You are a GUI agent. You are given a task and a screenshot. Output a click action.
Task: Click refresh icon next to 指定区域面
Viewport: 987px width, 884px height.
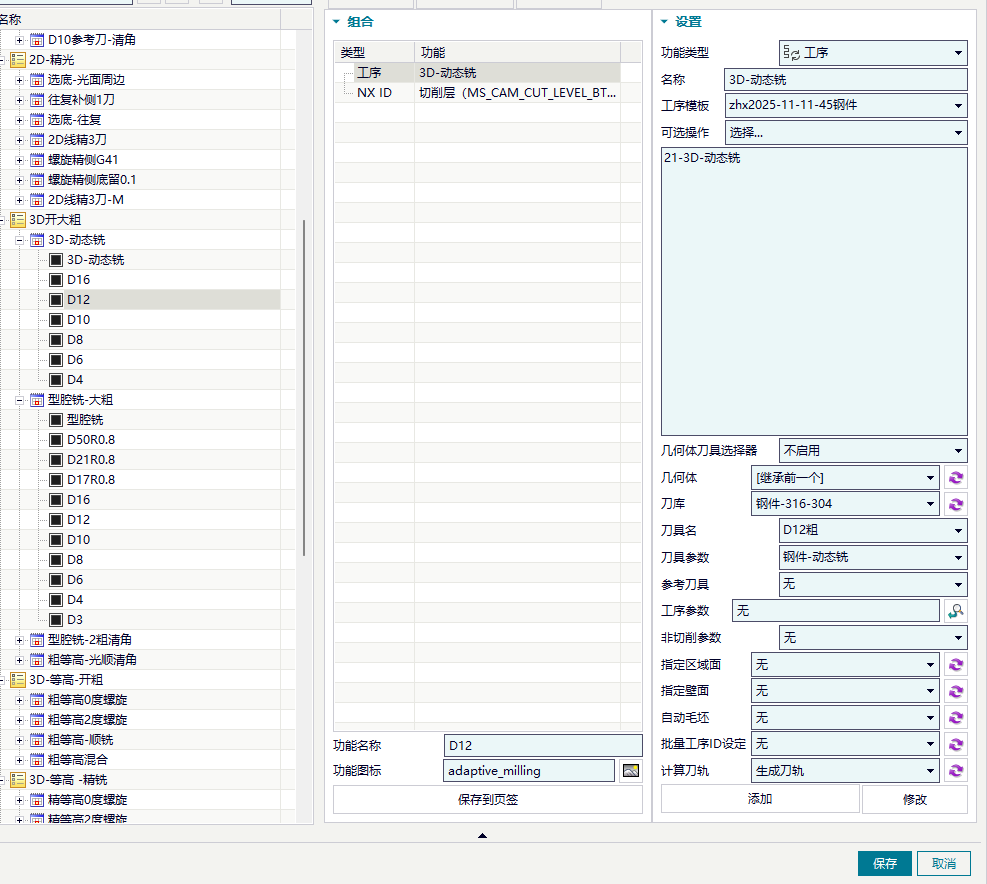tap(956, 665)
